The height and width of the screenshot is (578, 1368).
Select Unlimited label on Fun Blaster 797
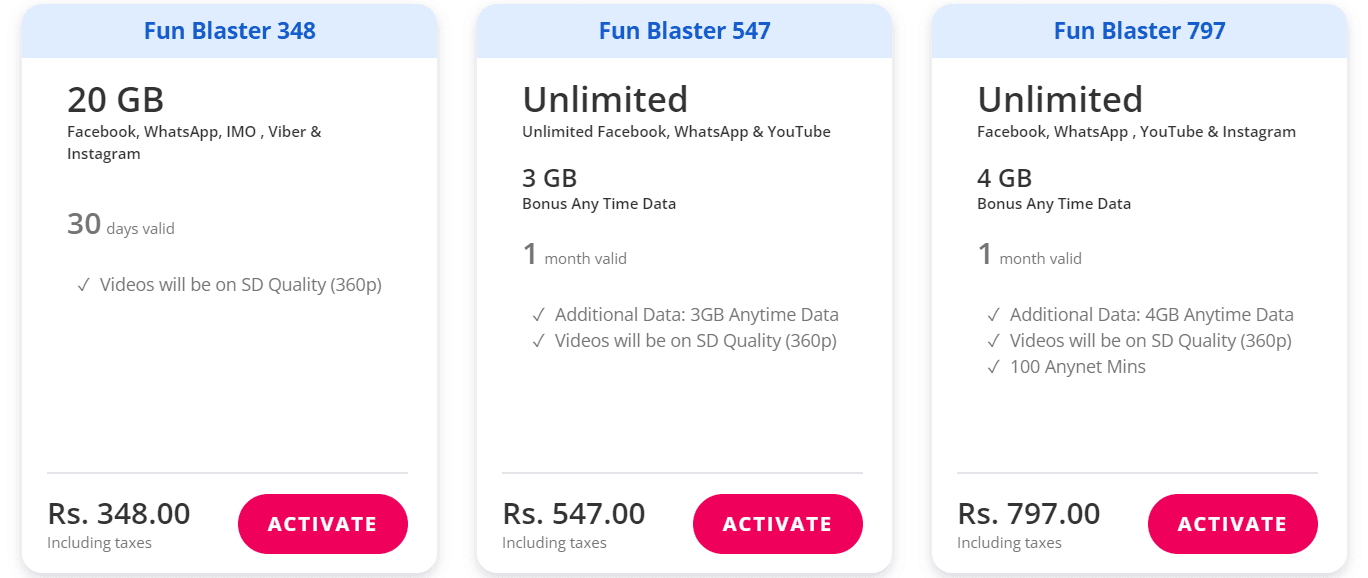pyautogui.click(x=1060, y=99)
